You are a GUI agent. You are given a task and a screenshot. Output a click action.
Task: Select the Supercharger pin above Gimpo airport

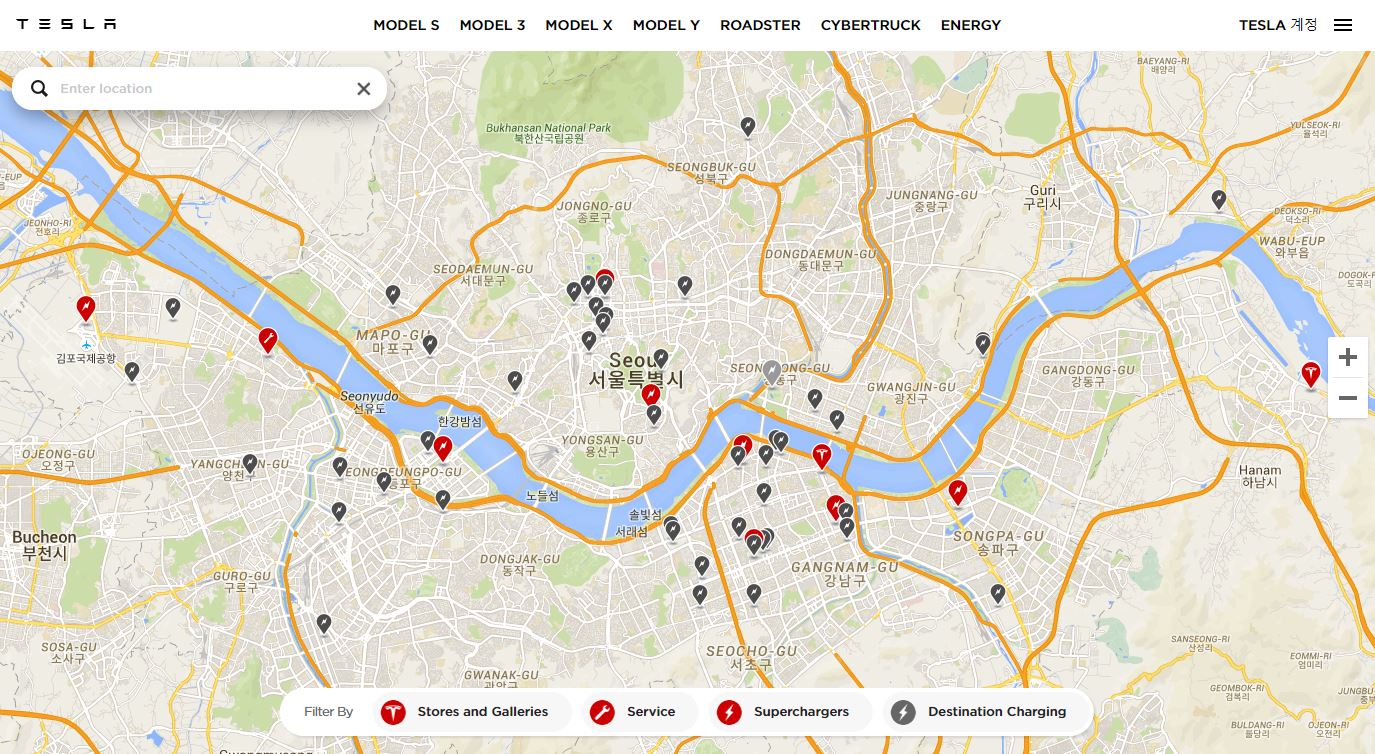coord(86,308)
